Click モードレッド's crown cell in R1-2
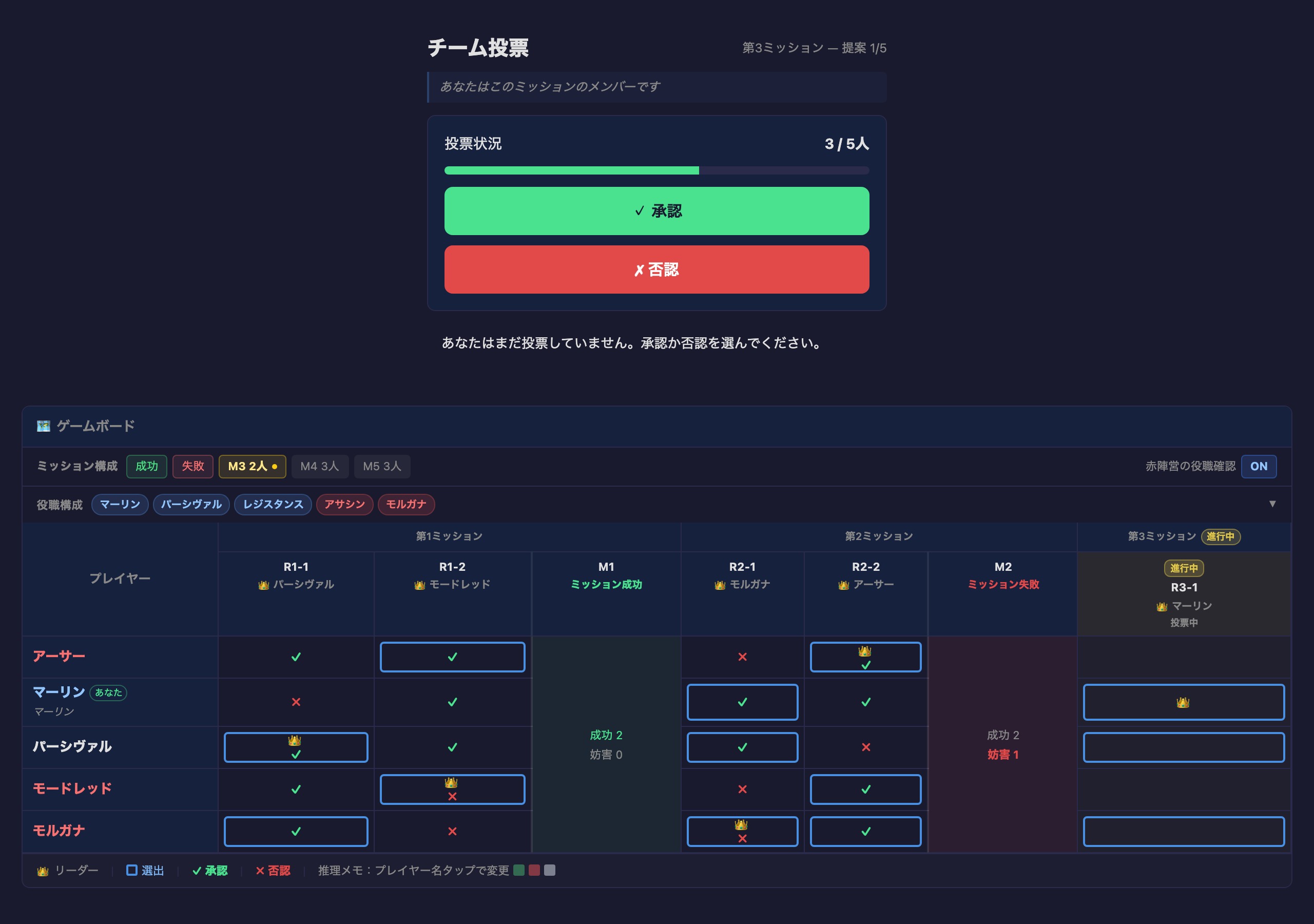Image resolution: width=1314 pixels, height=924 pixels. [452, 790]
